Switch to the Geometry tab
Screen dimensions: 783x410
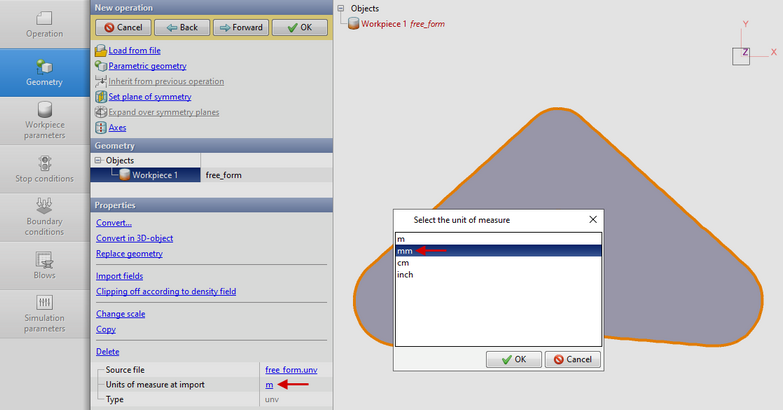tap(43, 71)
